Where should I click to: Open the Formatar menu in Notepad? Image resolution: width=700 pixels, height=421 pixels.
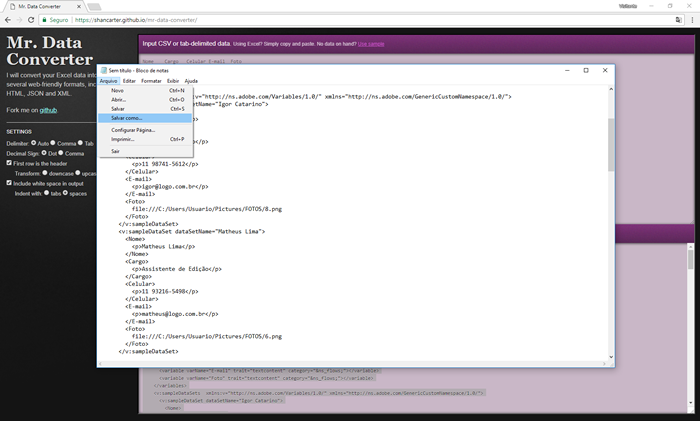click(151, 81)
